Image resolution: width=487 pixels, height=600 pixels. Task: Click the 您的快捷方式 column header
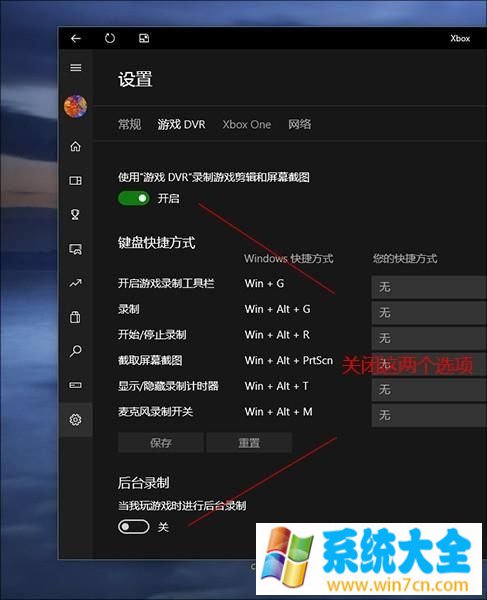(405, 259)
